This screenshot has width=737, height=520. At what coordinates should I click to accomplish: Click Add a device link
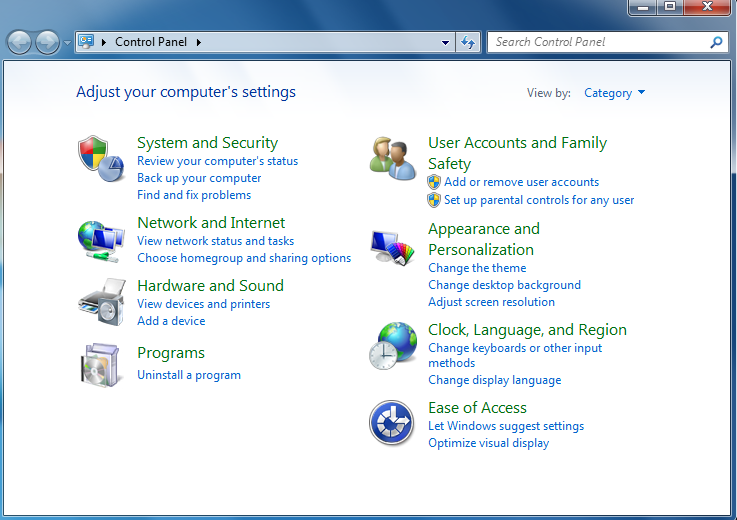[171, 321]
